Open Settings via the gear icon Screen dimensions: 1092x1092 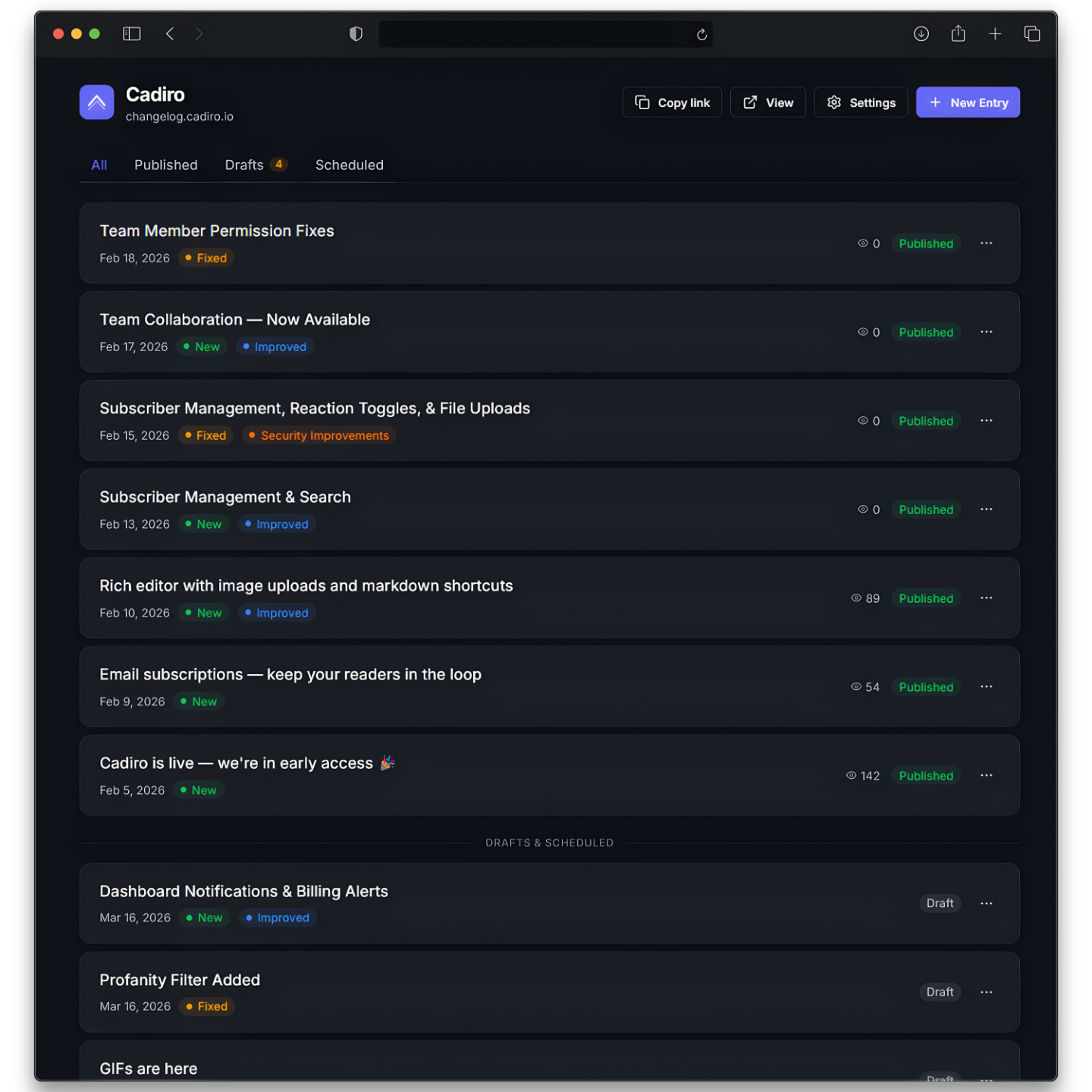click(x=834, y=102)
